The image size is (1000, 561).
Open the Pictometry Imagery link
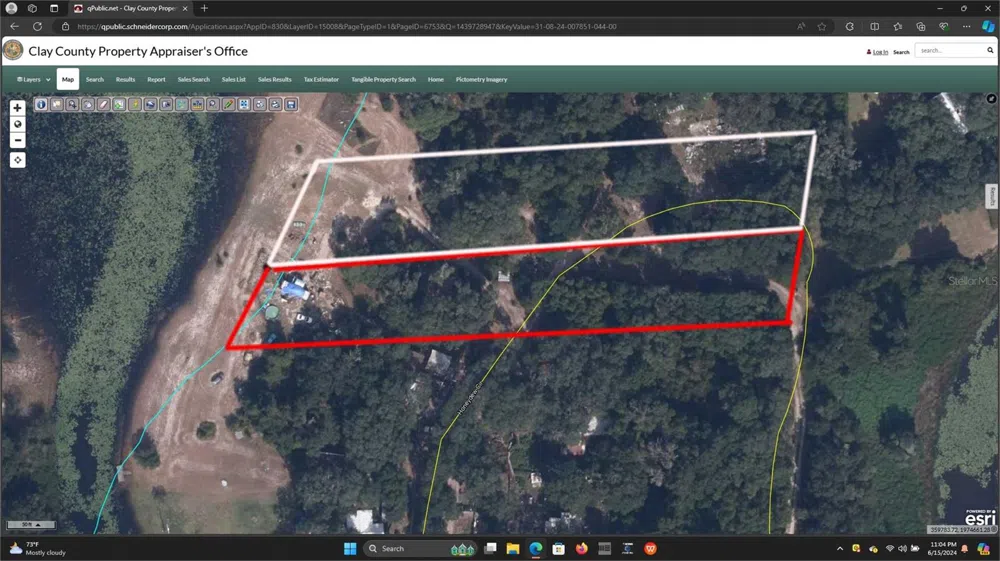point(481,79)
